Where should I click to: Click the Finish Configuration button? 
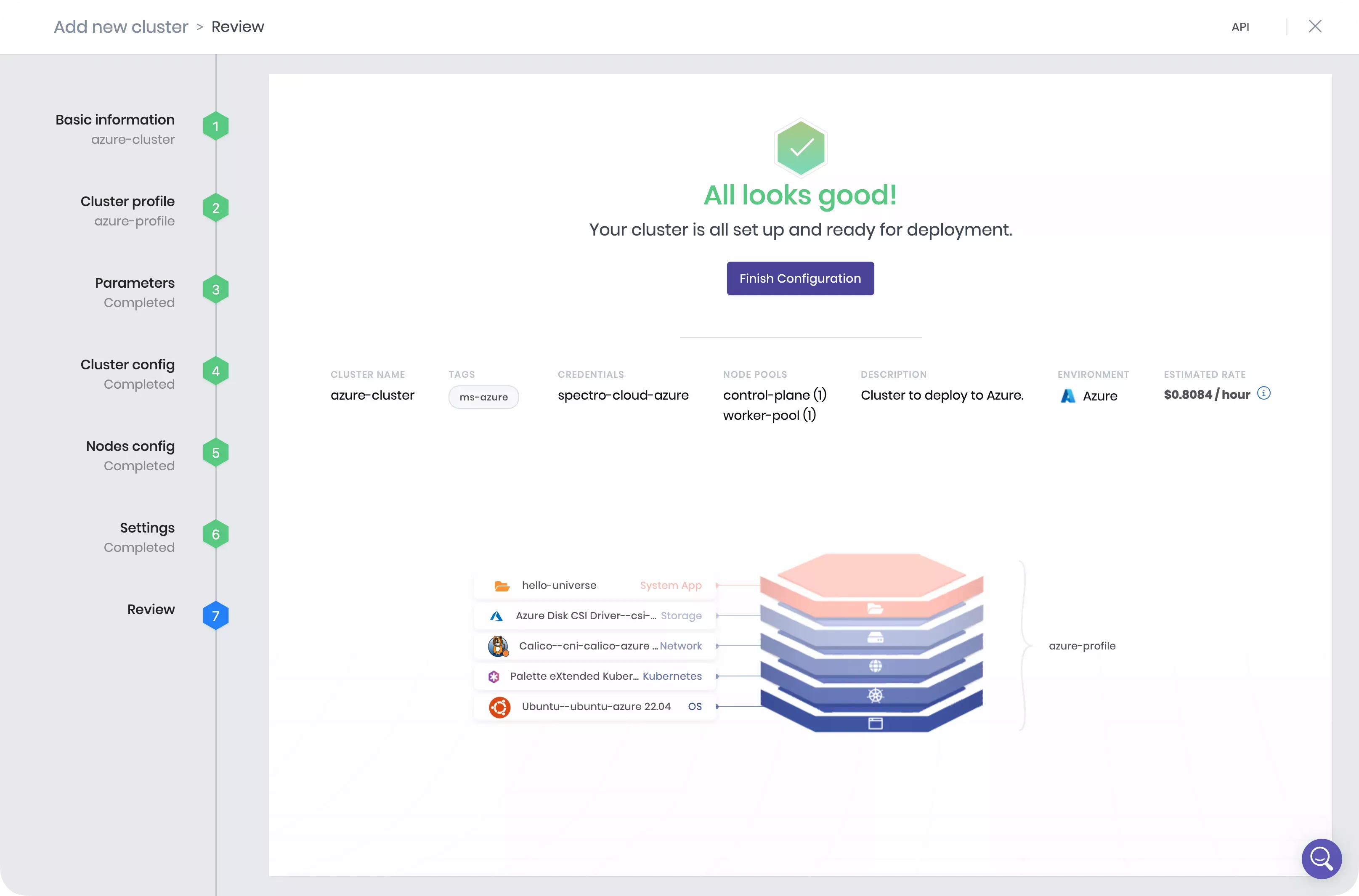pyautogui.click(x=800, y=278)
